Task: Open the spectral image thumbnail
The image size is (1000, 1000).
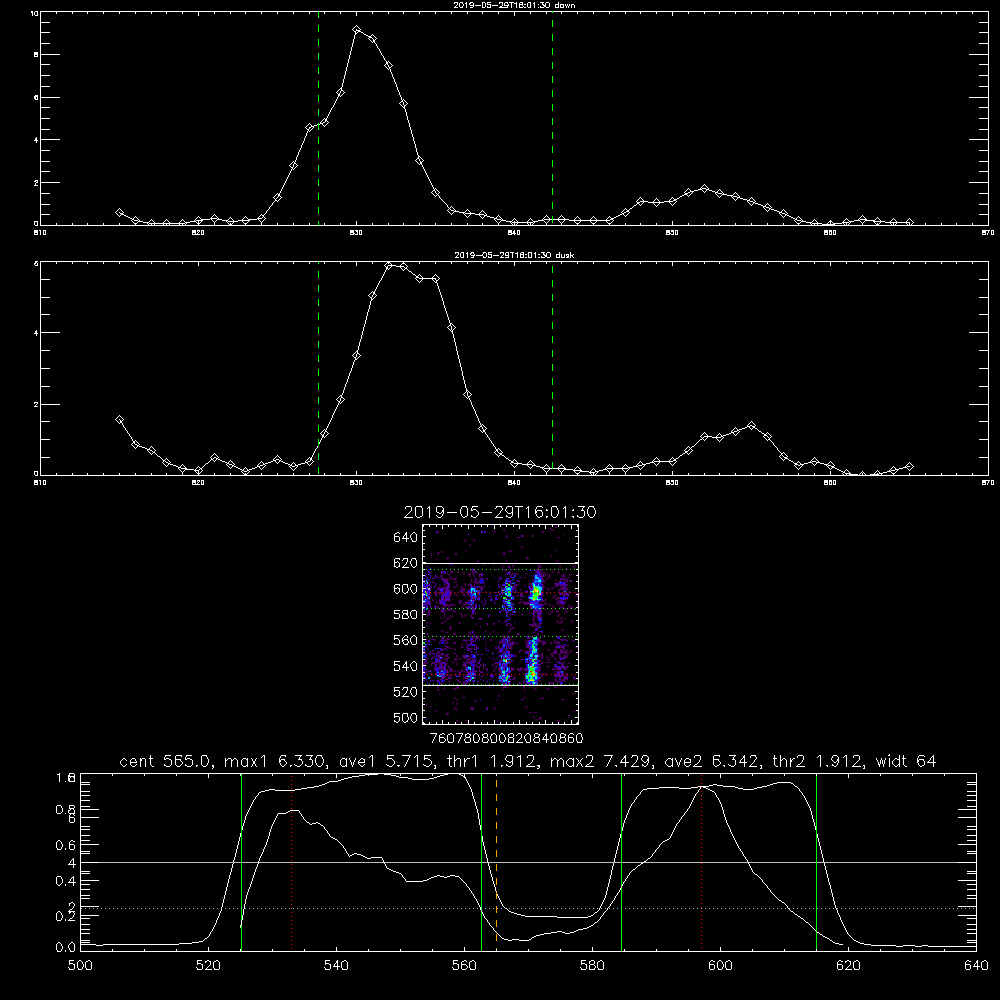Action: point(501,624)
